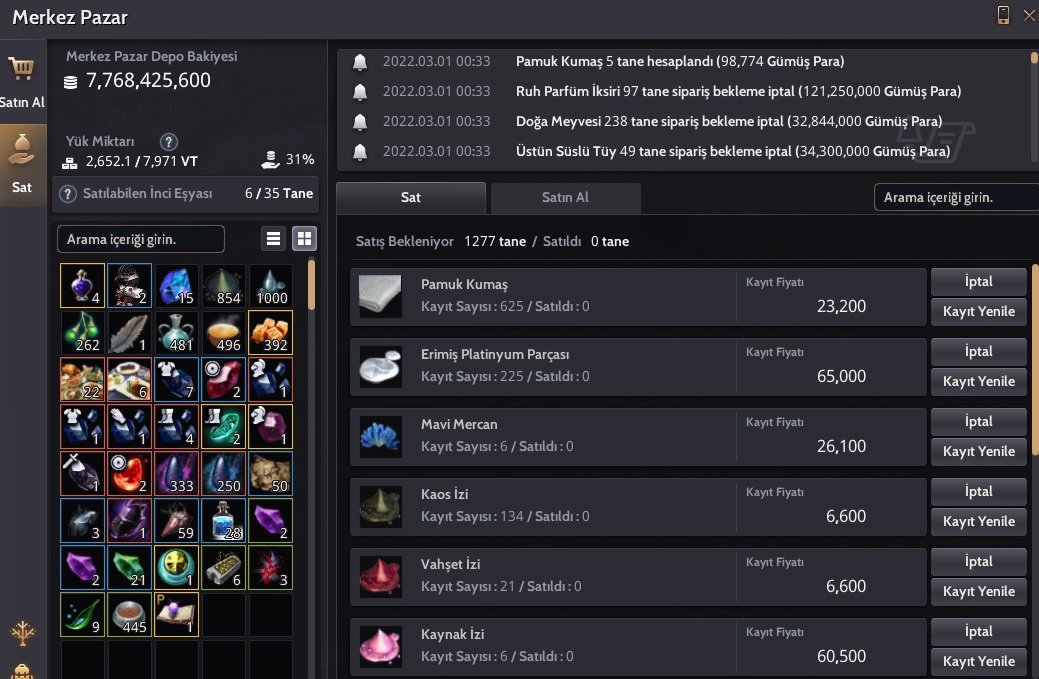Click the listings search field at top right
This screenshot has height=679, width=1039.
(956, 197)
